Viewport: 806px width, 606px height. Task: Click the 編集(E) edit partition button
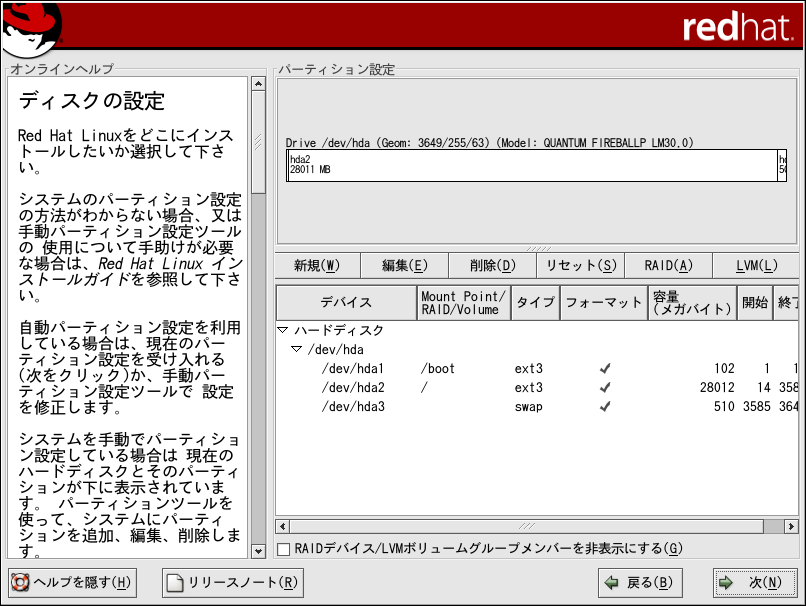pyautogui.click(x=405, y=266)
